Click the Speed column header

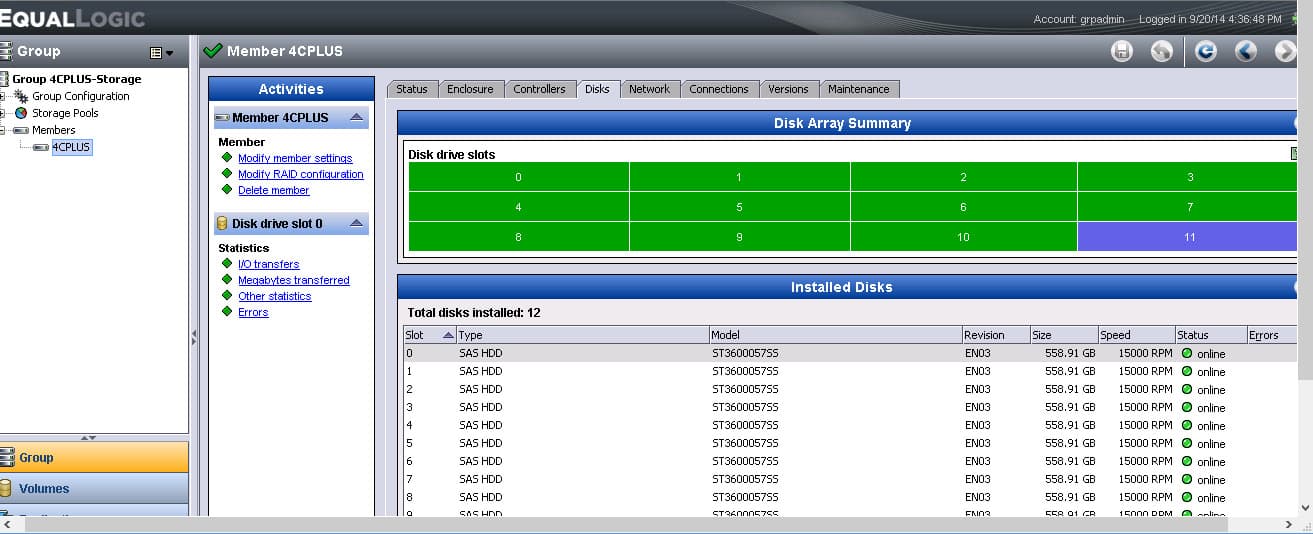pos(1135,335)
